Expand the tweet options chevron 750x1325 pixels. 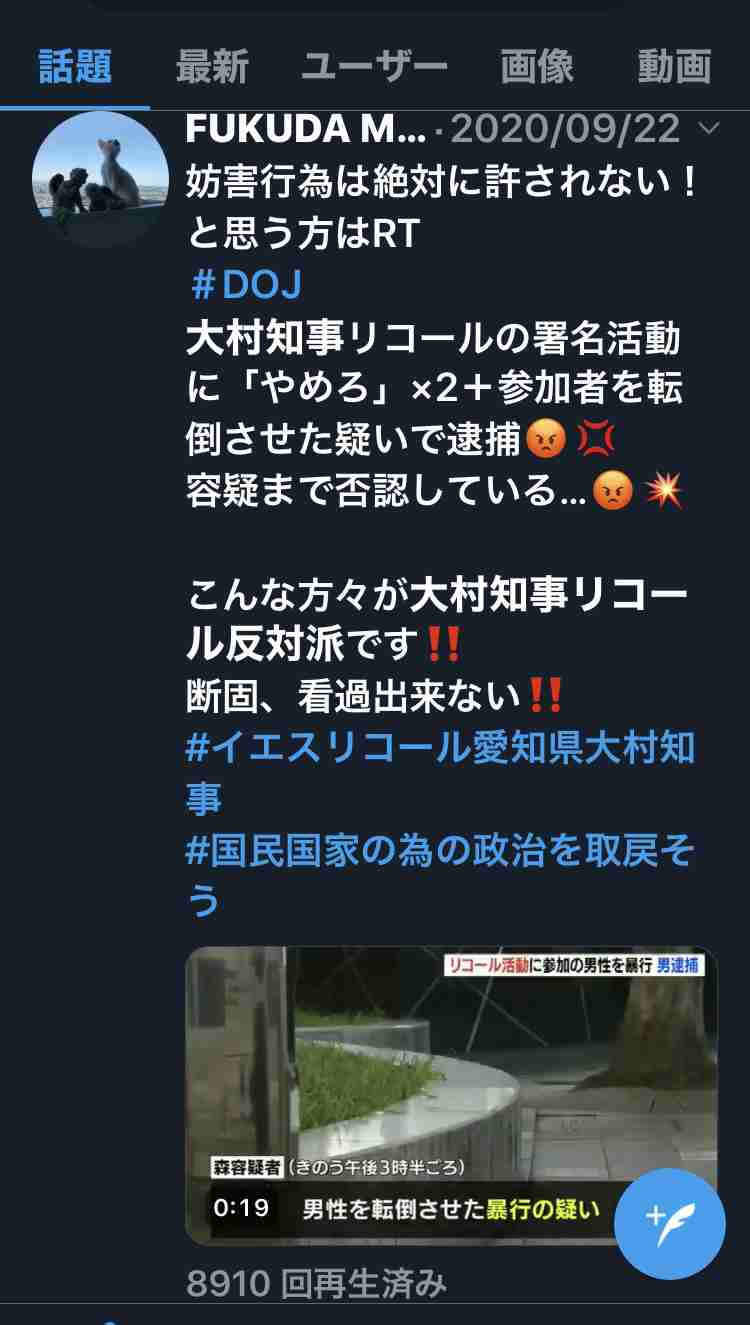pyautogui.click(x=708, y=129)
